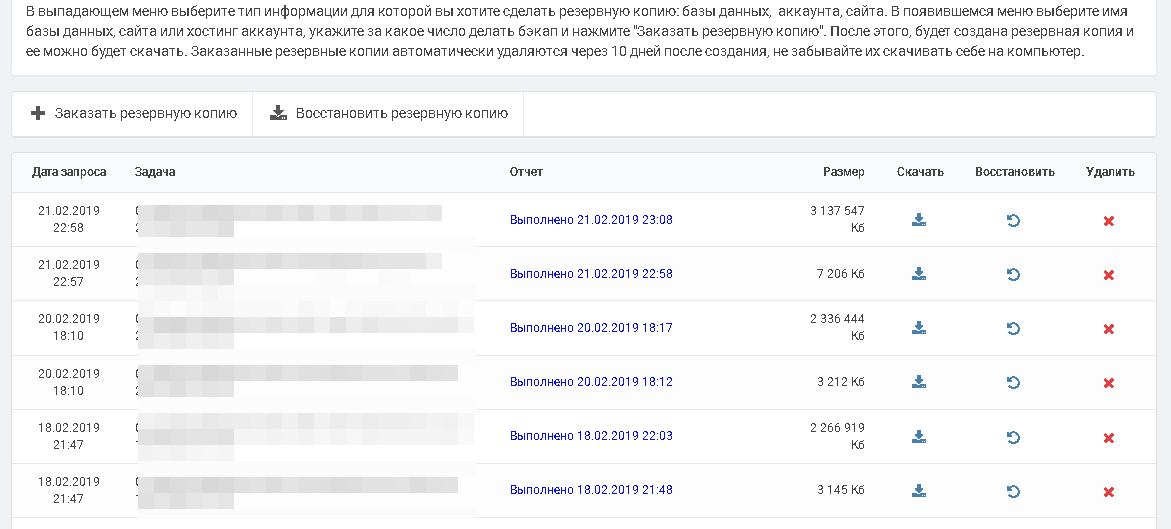Delete the 2 336 444 Кб backup

(1108, 329)
